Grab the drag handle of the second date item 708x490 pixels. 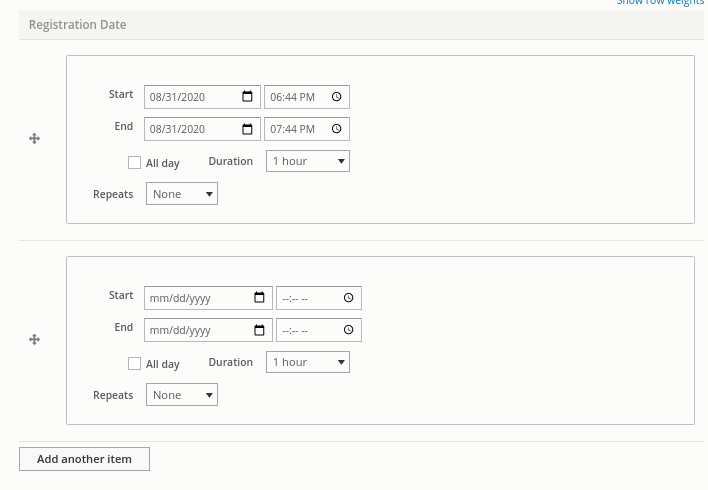pyautogui.click(x=34, y=340)
